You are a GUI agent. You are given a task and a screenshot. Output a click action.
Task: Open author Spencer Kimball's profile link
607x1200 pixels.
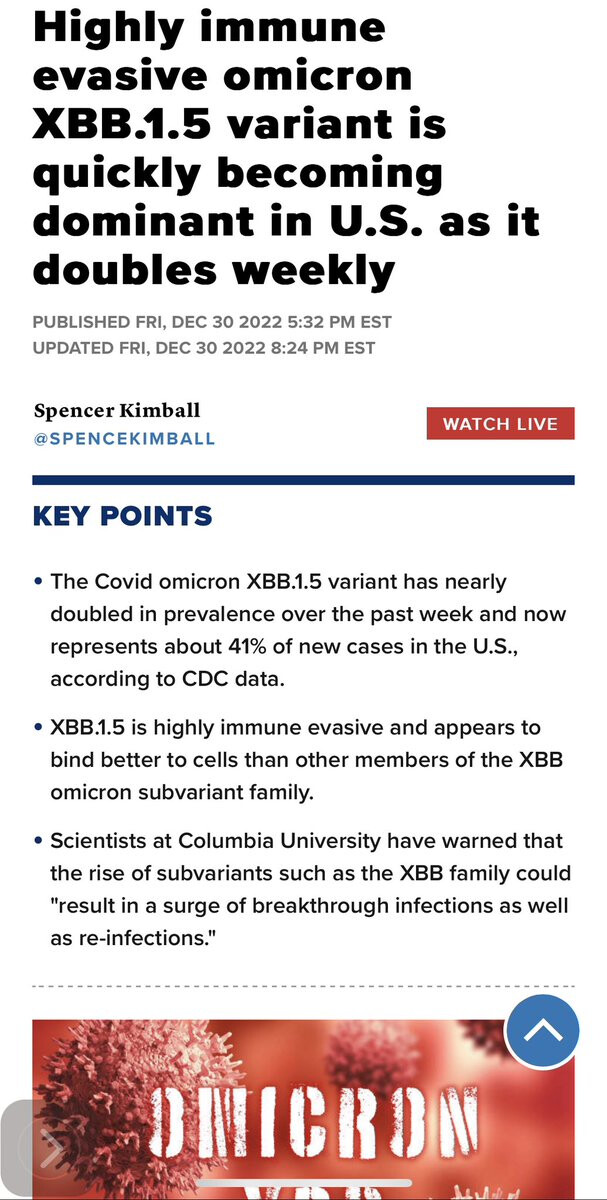[117, 410]
